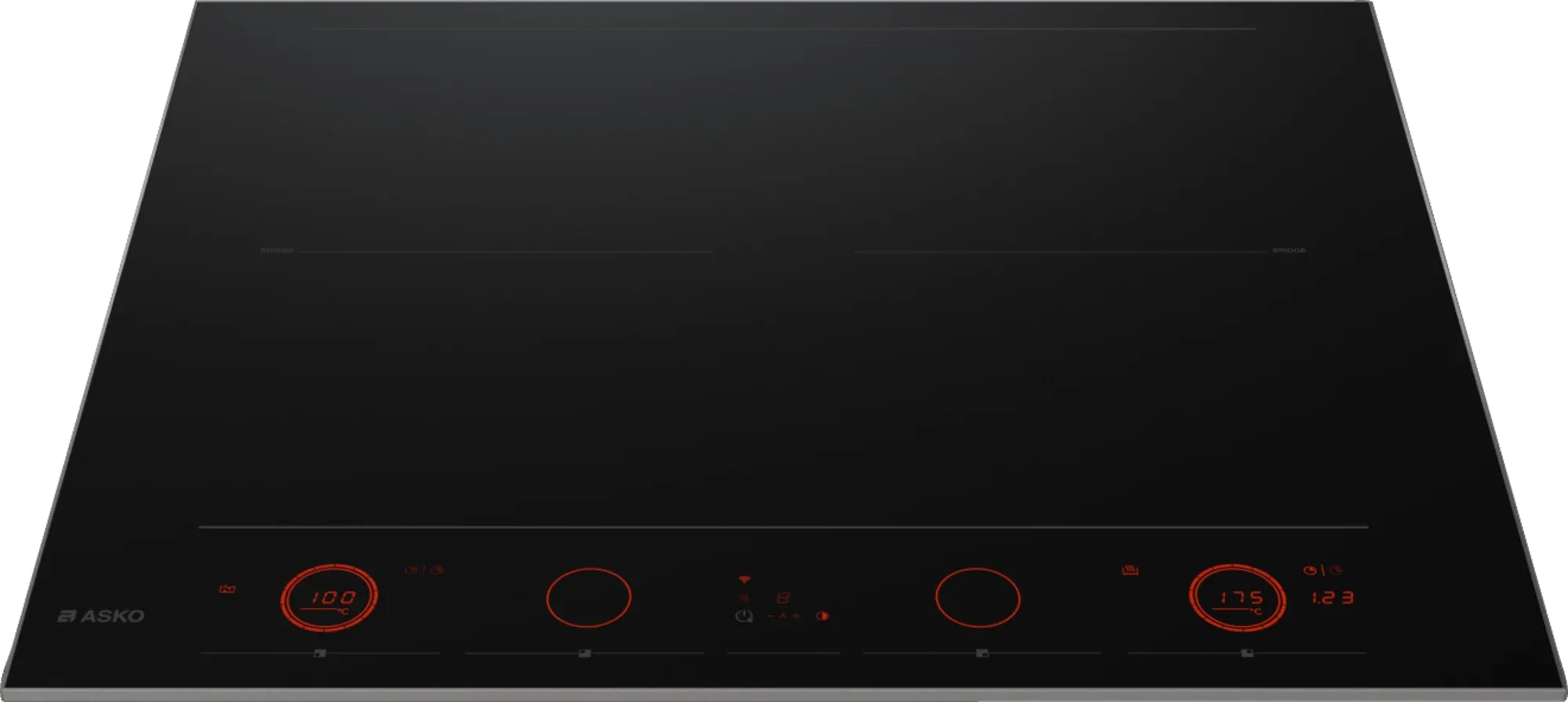Select the left dial showing 100 °C
Image resolution: width=1568 pixels, height=702 pixels.
click(329, 598)
